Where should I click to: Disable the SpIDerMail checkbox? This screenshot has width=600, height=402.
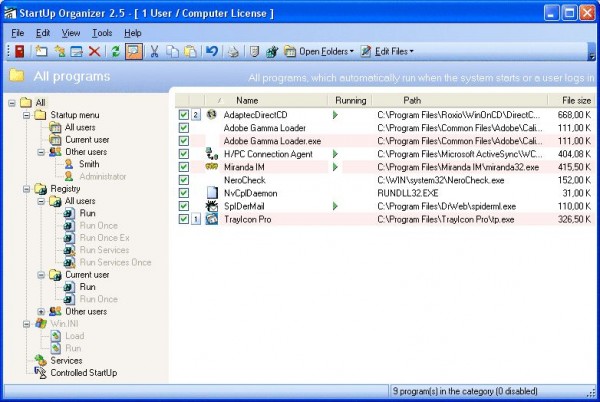(184, 206)
